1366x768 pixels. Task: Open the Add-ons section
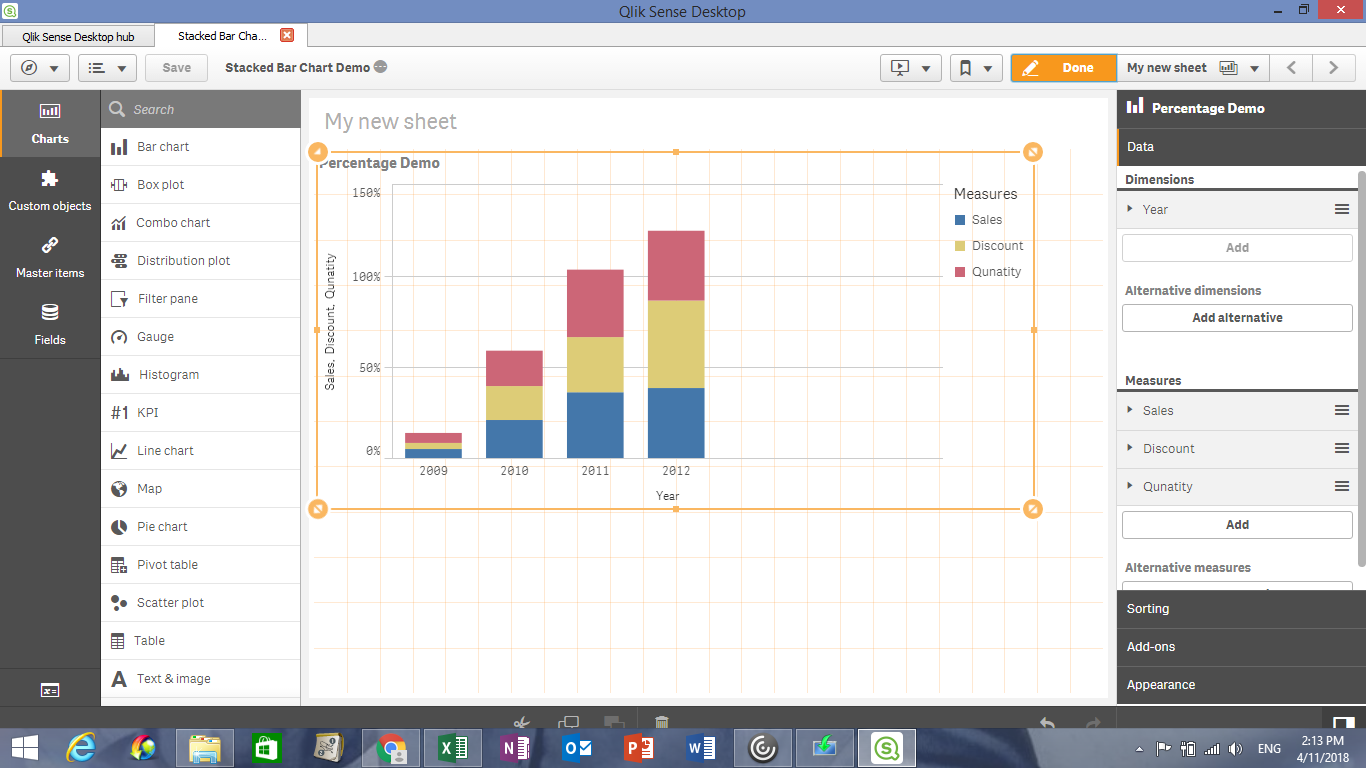[x=1241, y=647]
